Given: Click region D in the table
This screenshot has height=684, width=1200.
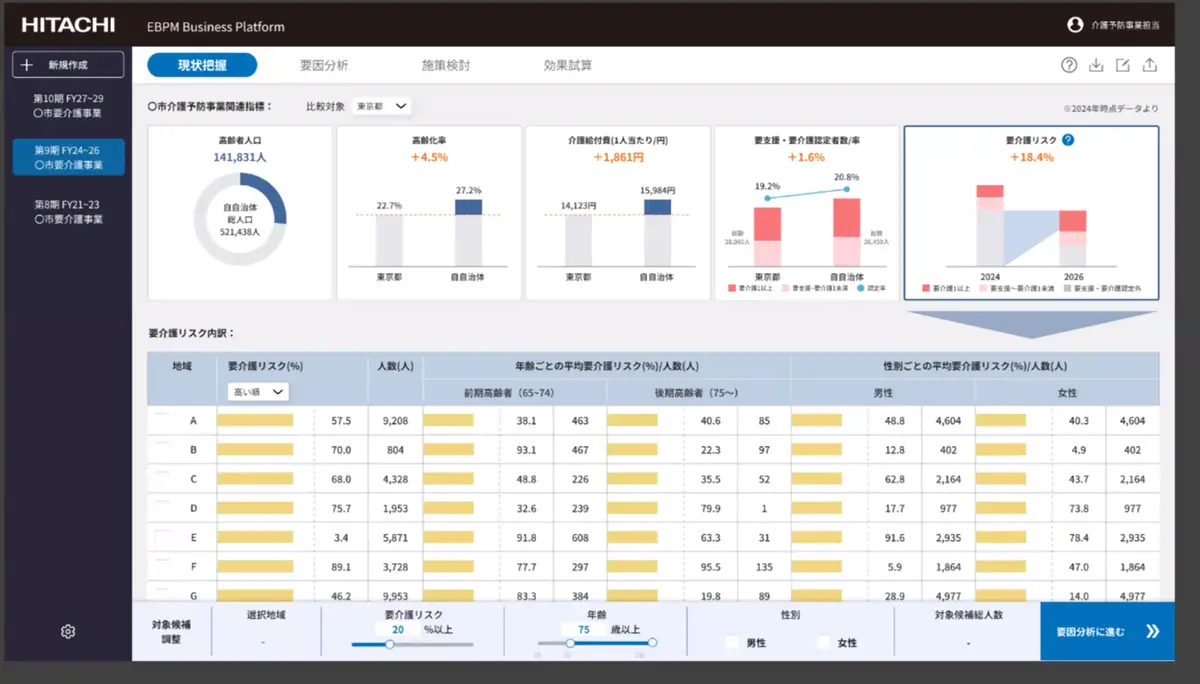Looking at the screenshot, I should point(193,508).
